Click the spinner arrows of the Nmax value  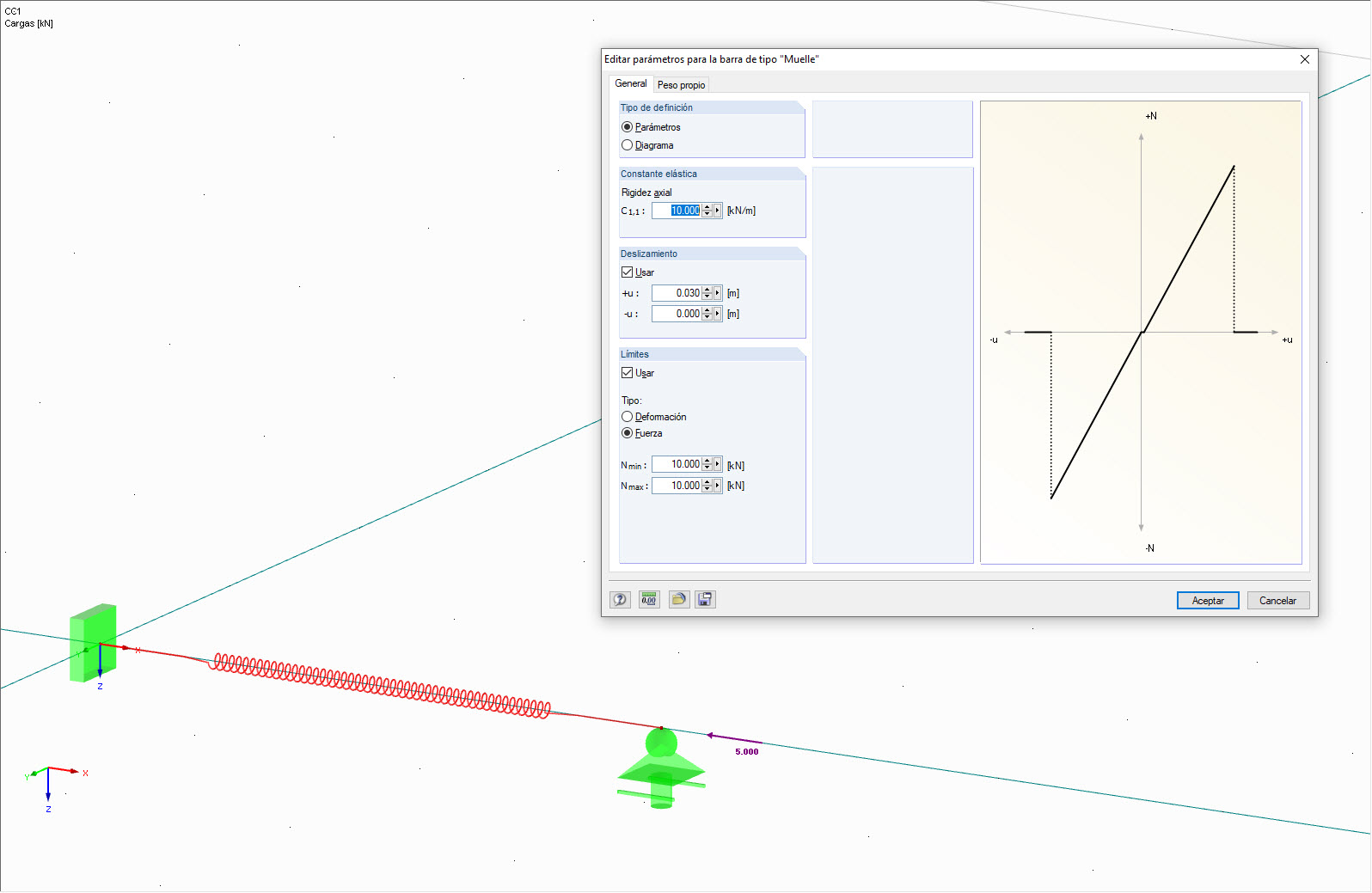[707, 486]
